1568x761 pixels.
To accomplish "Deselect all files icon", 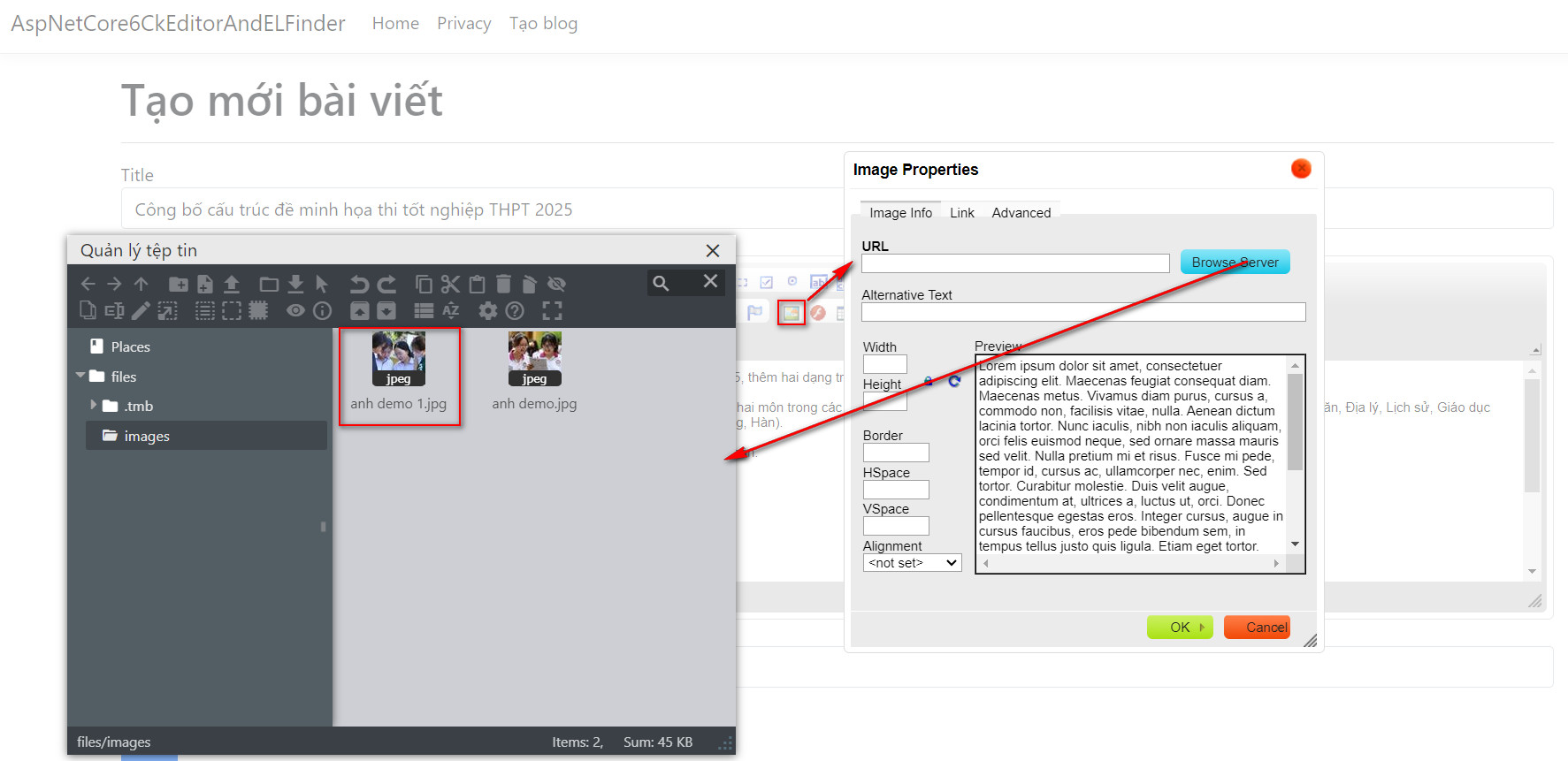I will click(232, 310).
